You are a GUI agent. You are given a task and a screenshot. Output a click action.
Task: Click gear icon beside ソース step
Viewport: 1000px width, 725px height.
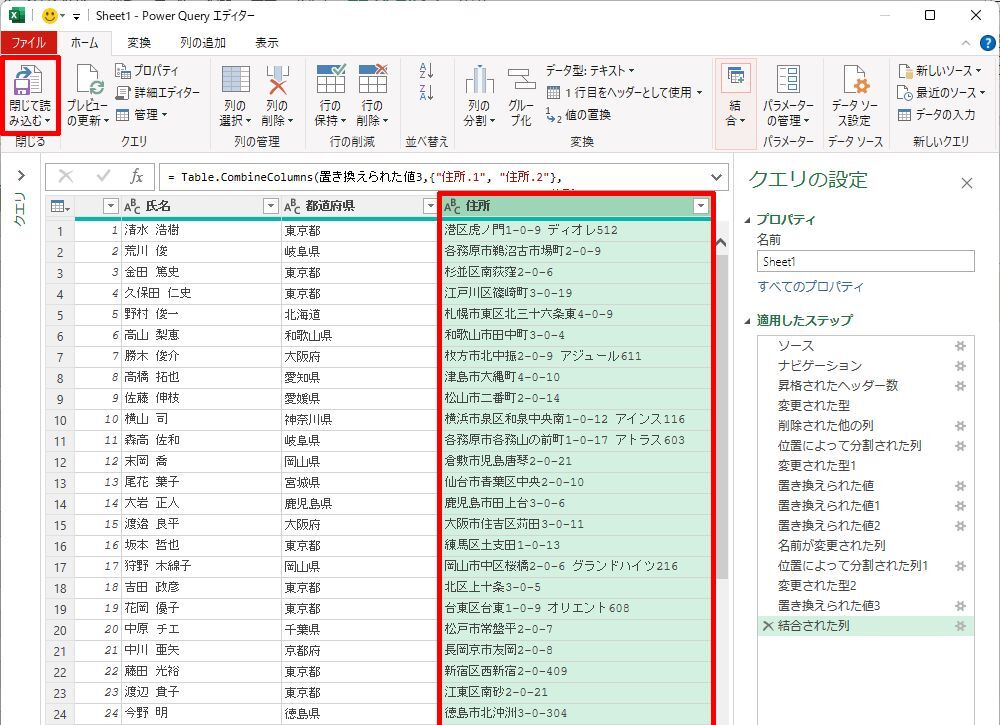(x=960, y=346)
